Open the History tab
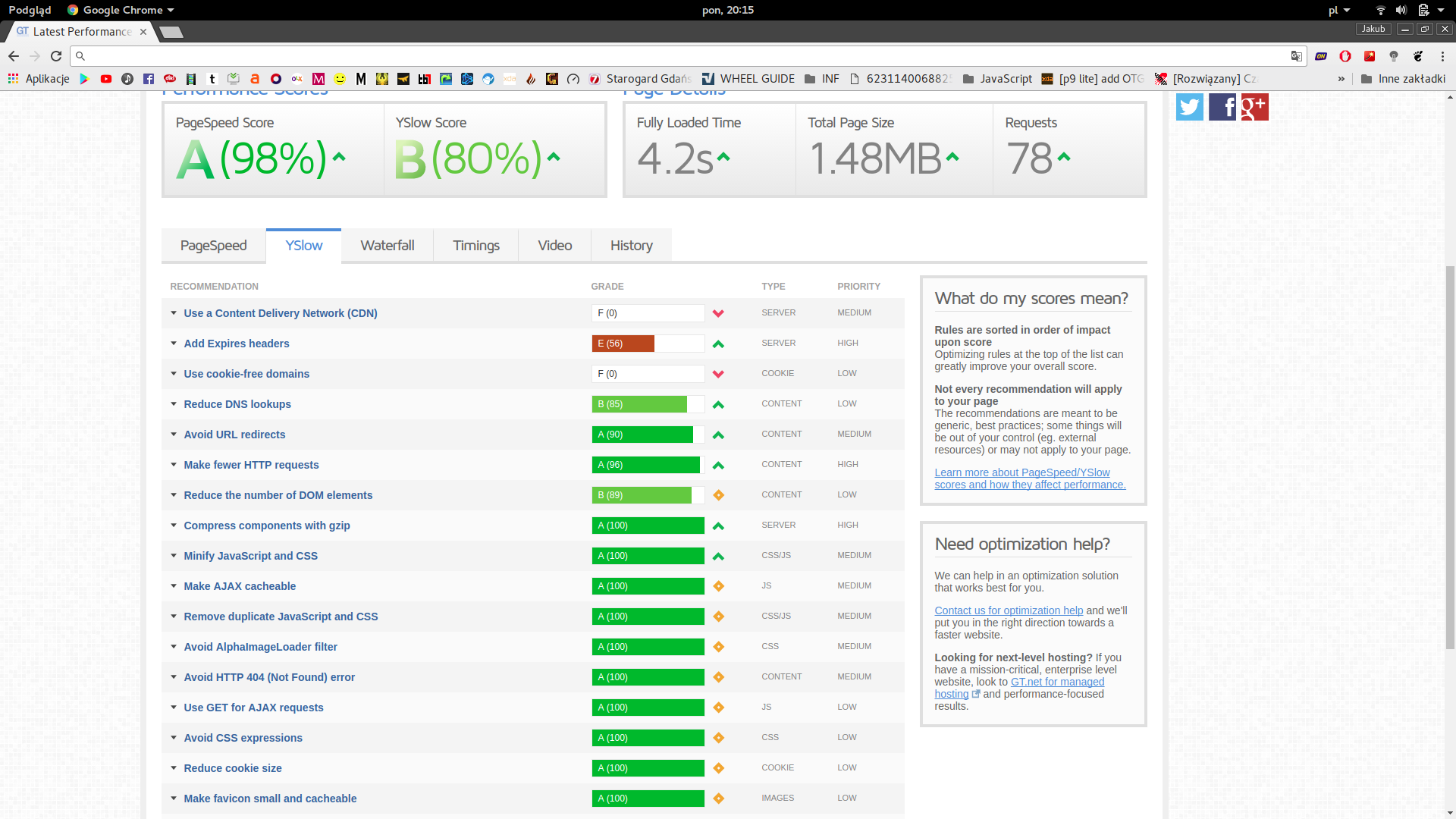The height and width of the screenshot is (819, 1456). [x=631, y=246]
